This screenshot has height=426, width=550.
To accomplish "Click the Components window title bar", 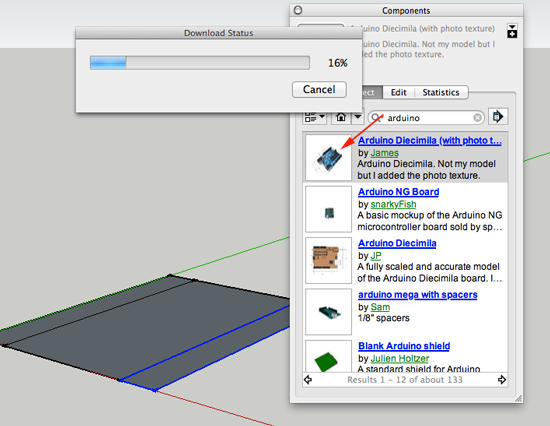I will point(406,11).
